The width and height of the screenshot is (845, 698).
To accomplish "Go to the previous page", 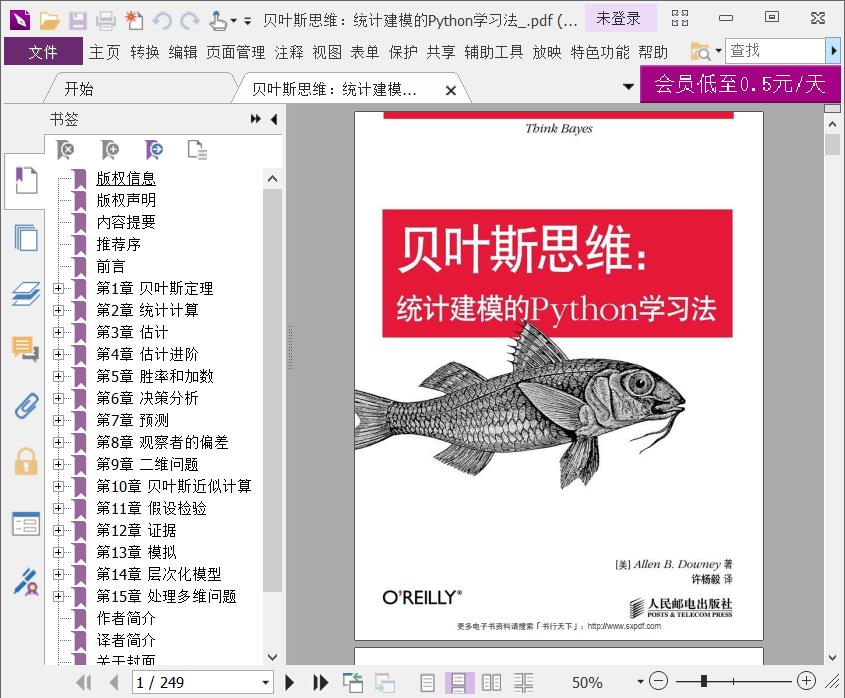I will (113, 683).
